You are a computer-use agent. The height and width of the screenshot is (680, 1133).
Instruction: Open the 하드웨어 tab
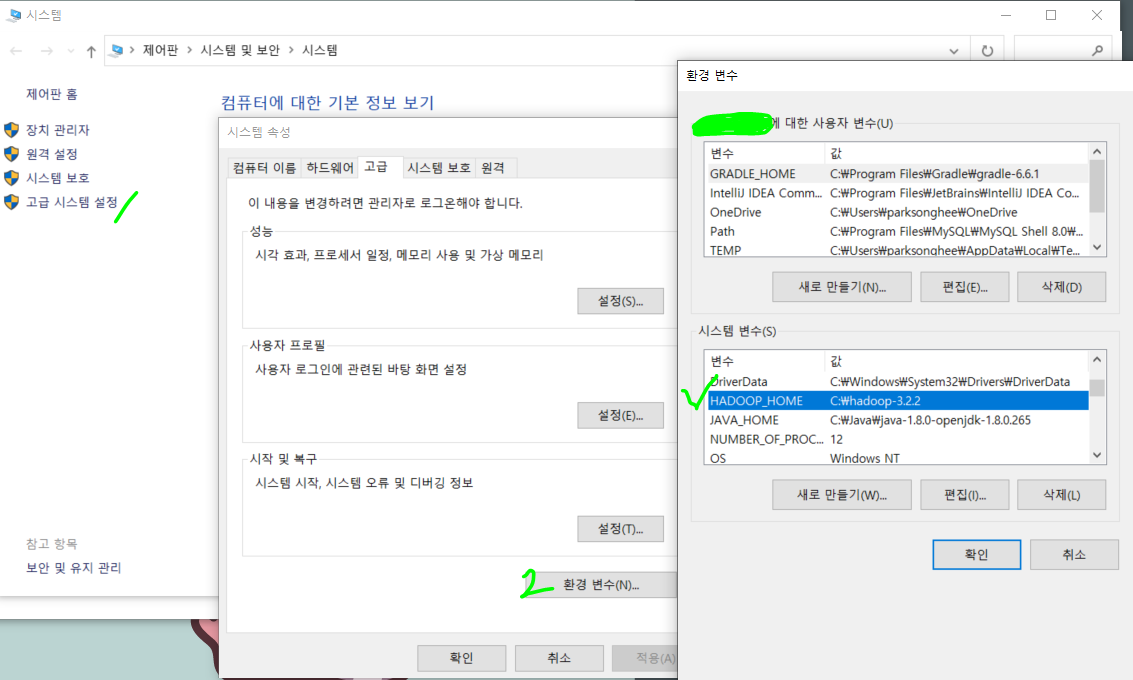(x=329, y=168)
